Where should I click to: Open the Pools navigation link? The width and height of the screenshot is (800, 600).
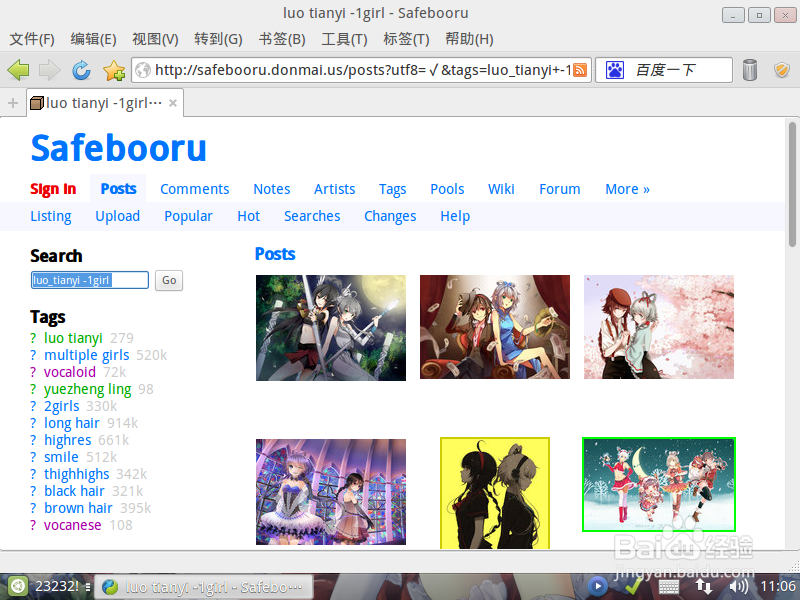447,189
